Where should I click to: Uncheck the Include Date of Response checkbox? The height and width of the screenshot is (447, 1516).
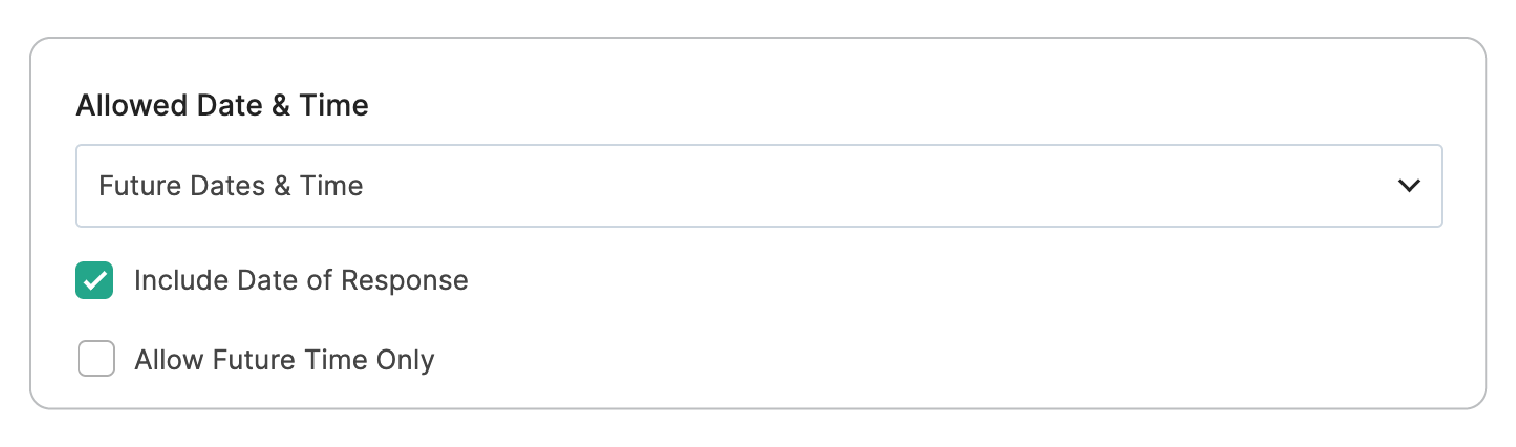click(94, 281)
